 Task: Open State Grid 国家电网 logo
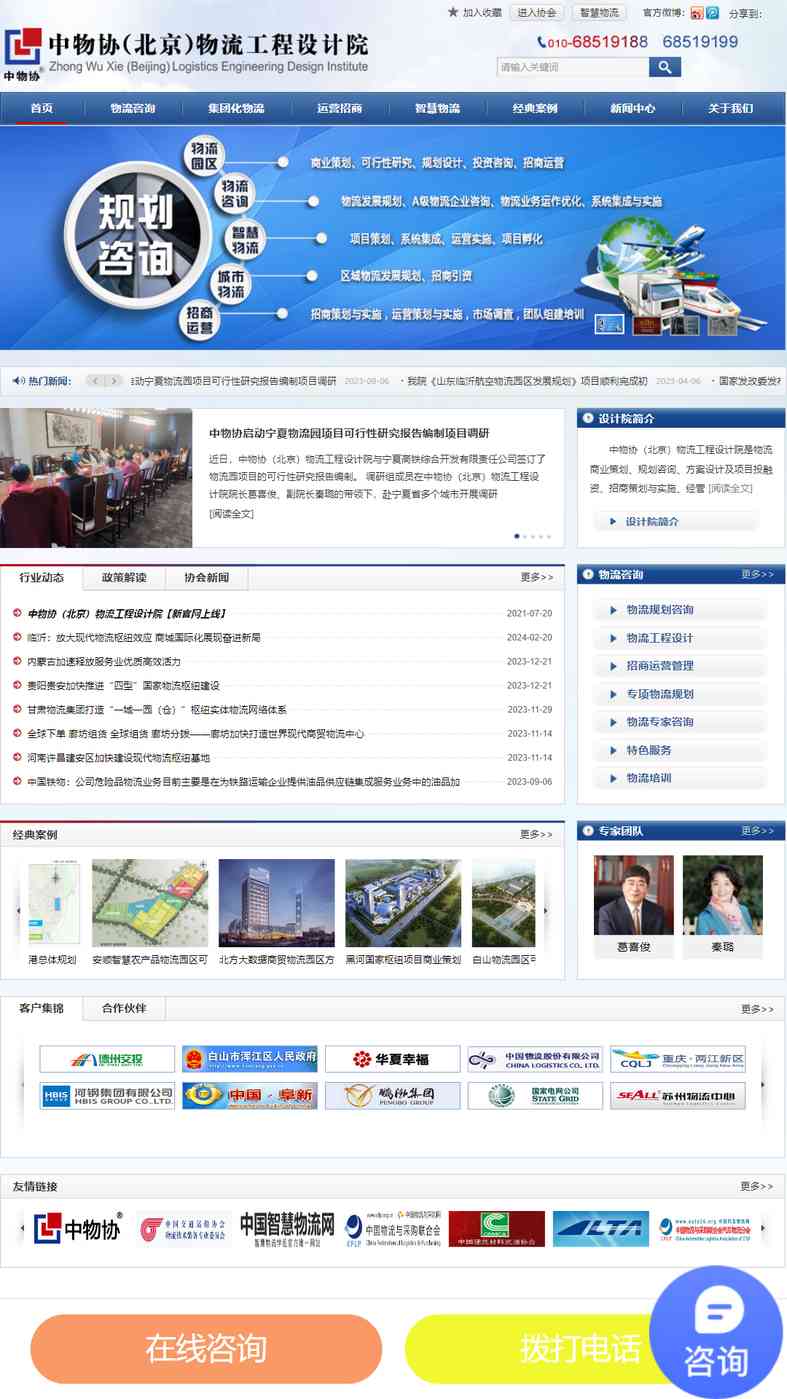tap(535, 1096)
